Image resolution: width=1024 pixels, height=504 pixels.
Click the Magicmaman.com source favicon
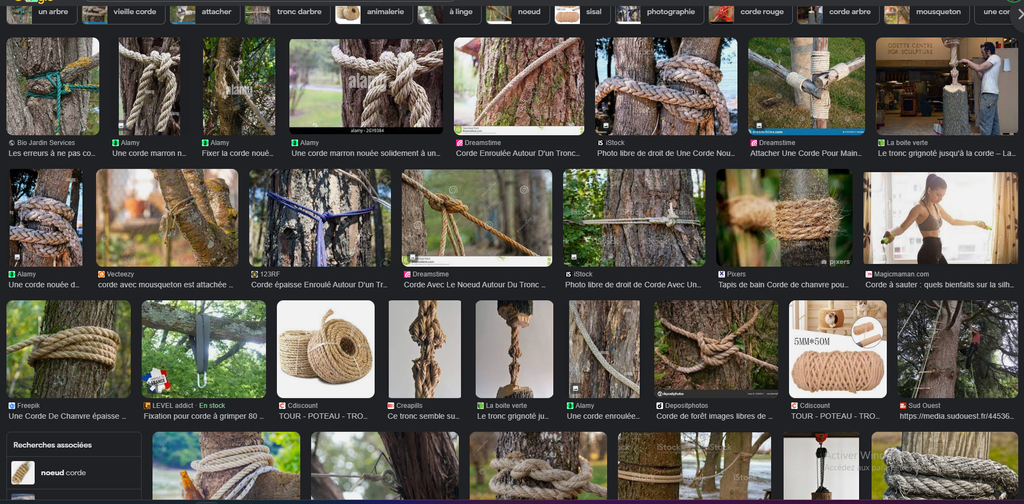869,274
